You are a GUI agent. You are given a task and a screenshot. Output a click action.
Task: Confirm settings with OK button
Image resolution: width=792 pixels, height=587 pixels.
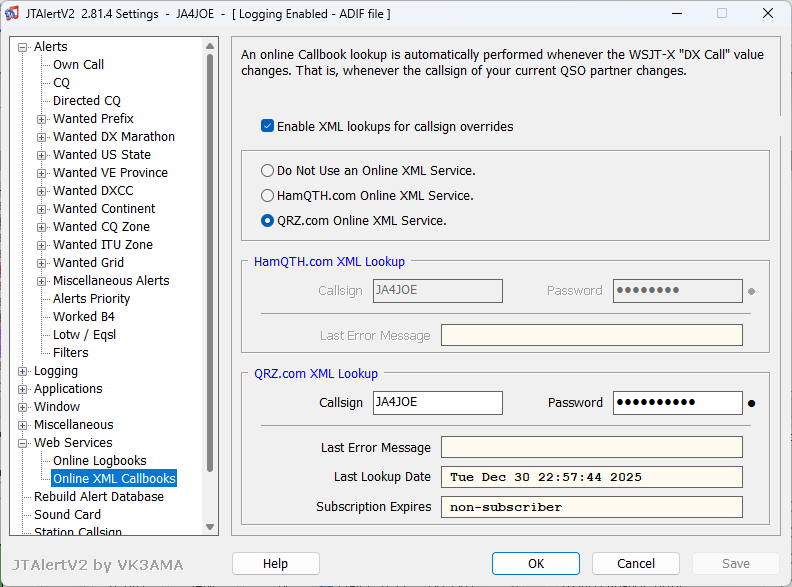pos(536,563)
